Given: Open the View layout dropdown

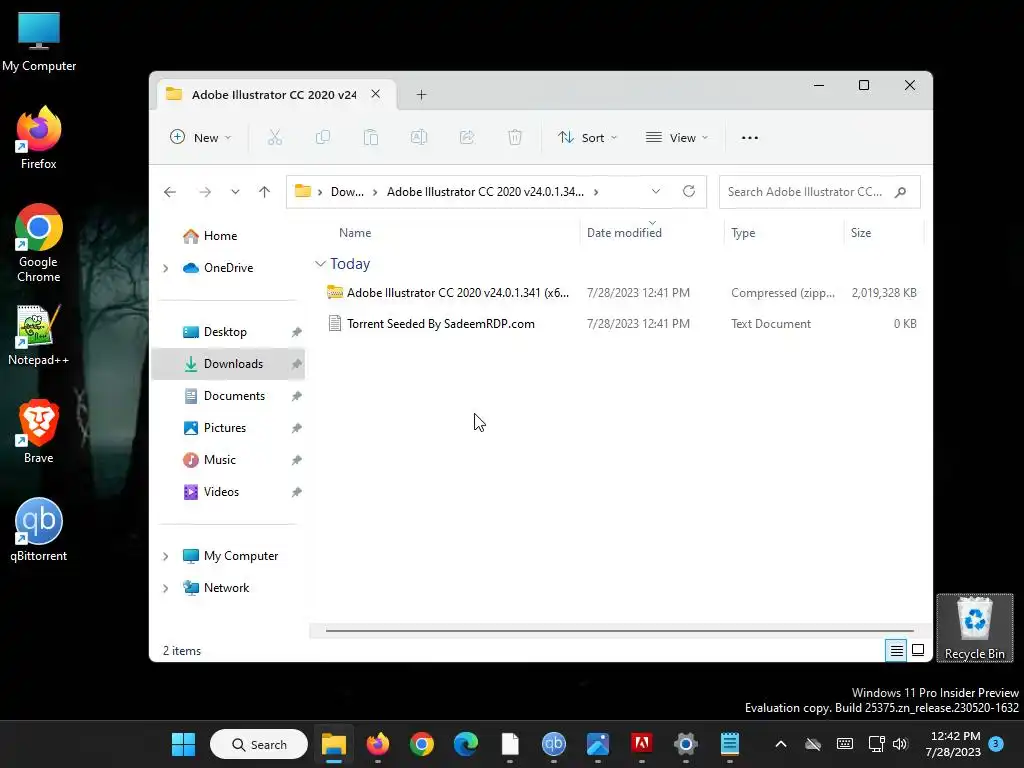Looking at the screenshot, I should click(x=677, y=138).
